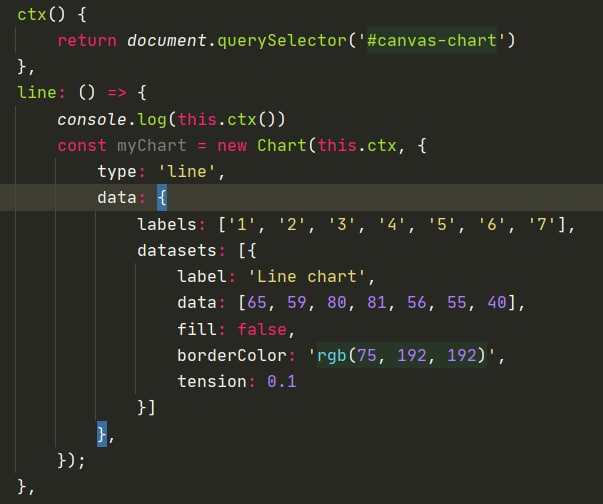
Task: Click the number 40 in data array
Action: pos(497,303)
